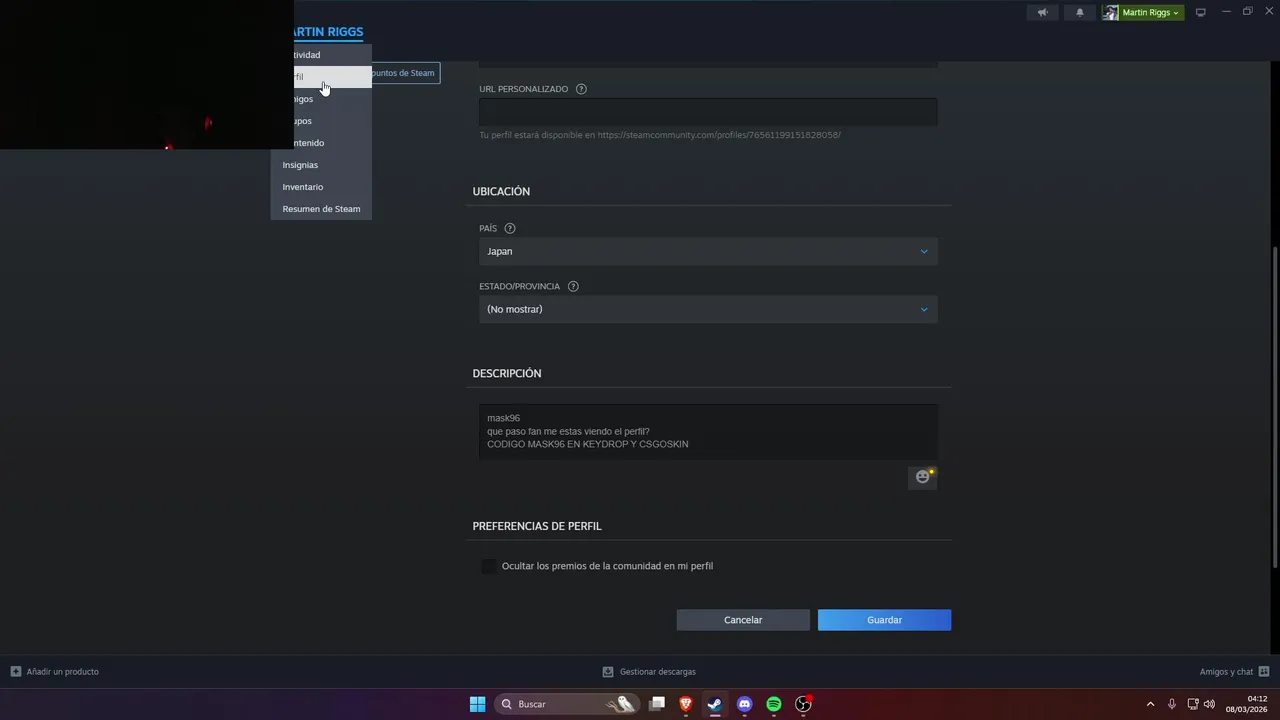Click the profile URL text steamcommunity.com/profiles
The image size is (1280, 720).
coord(719,135)
